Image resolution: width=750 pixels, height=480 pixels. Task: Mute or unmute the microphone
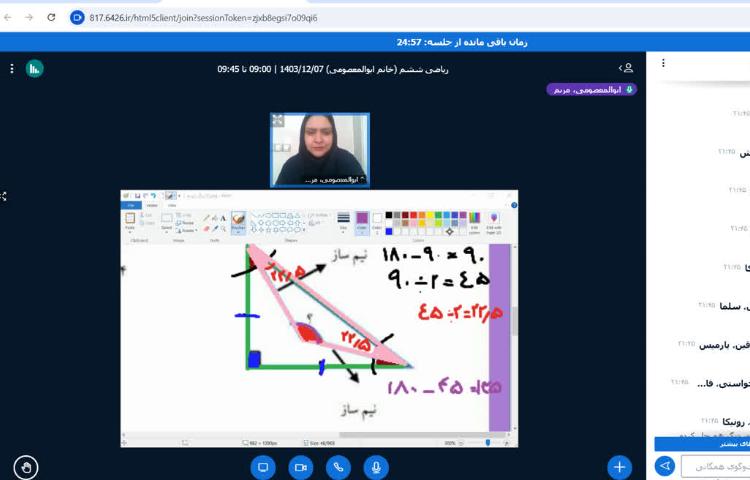point(376,466)
